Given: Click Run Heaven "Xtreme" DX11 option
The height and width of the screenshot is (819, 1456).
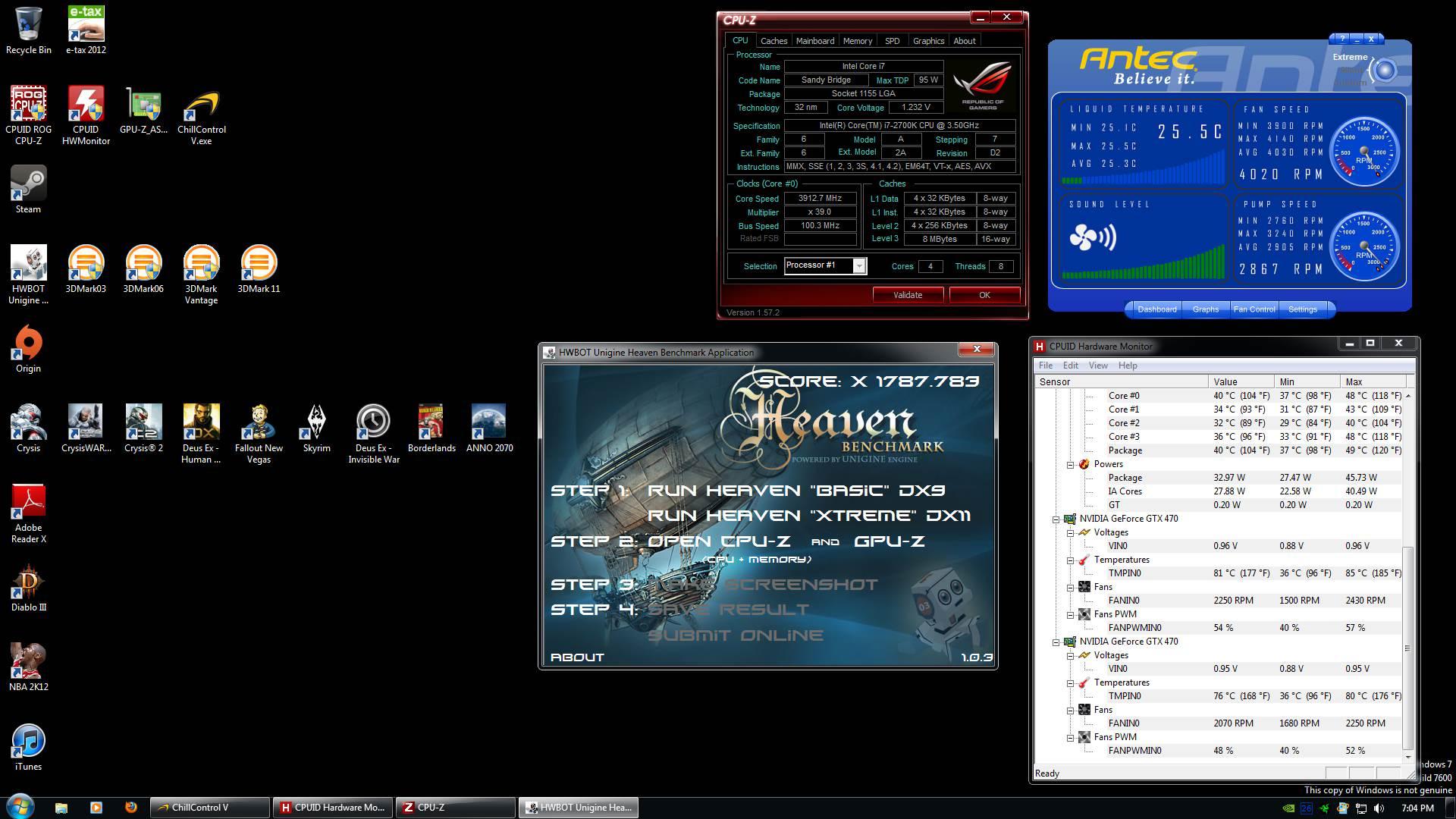Looking at the screenshot, I should click(x=809, y=516).
